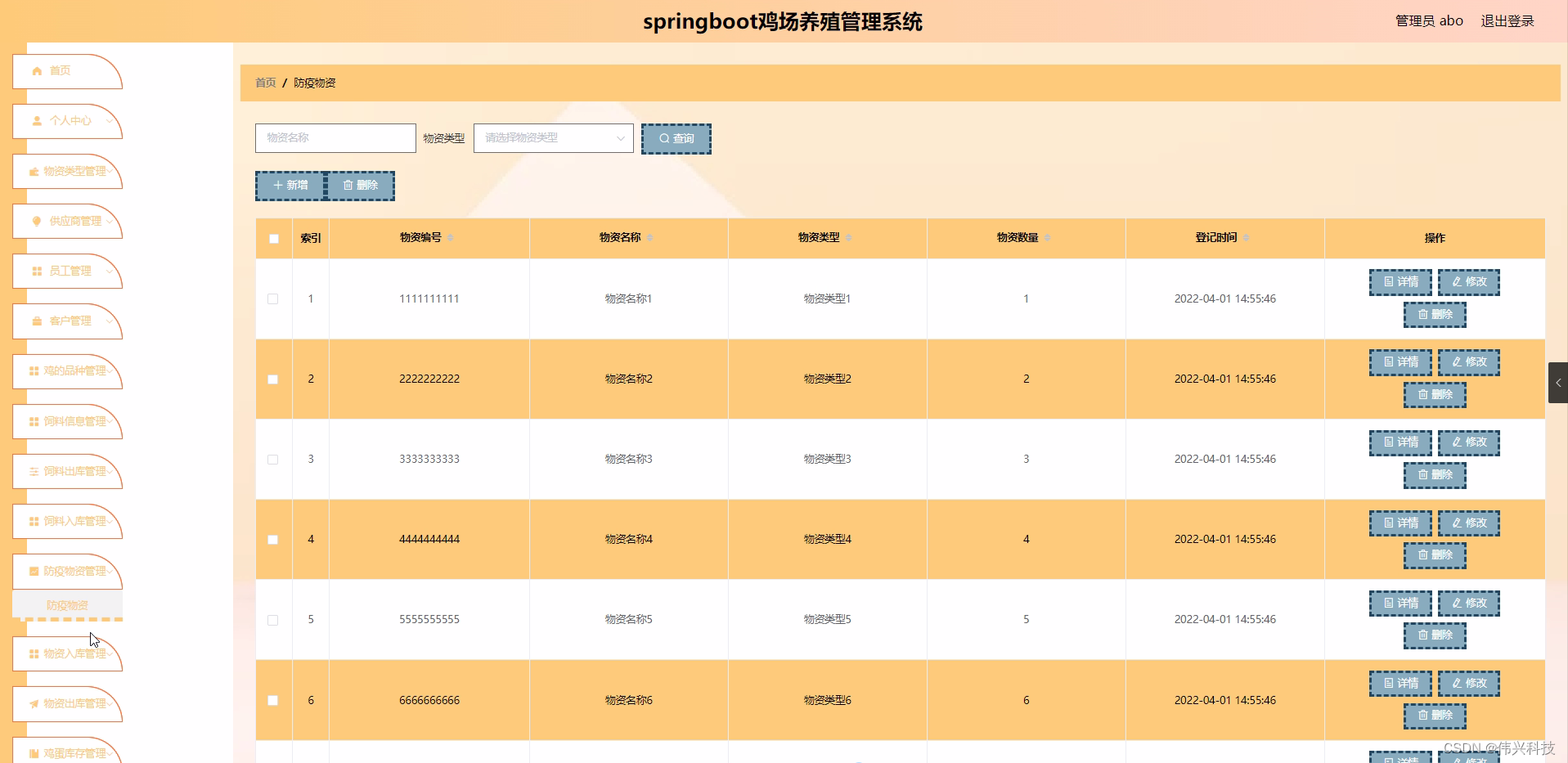This screenshot has width=1568, height=763.
Task: Open 首页 breadcrumb link above the filters
Action: [x=264, y=83]
